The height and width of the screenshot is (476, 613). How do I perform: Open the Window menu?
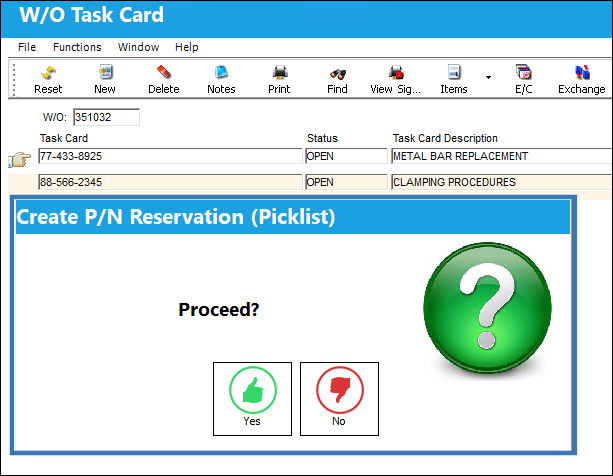(x=138, y=47)
